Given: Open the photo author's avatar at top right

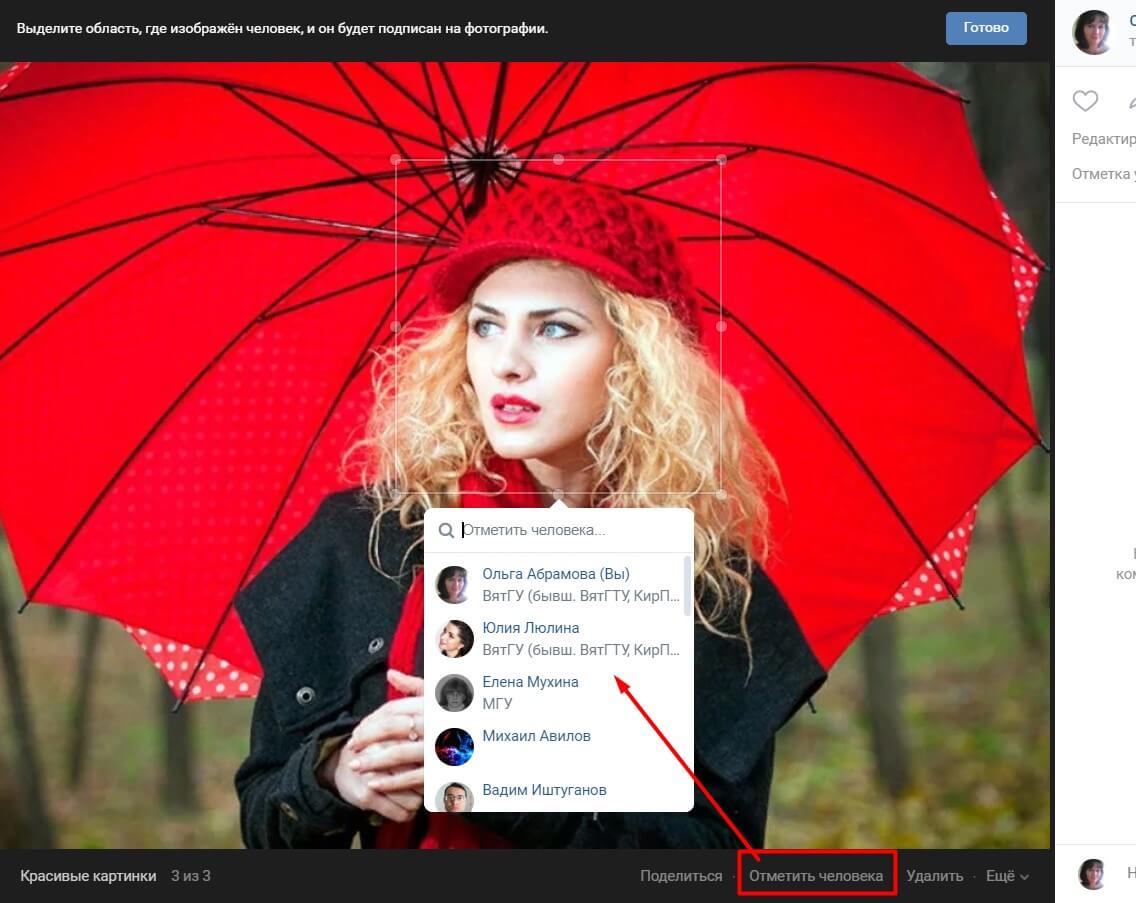Looking at the screenshot, I should (1092, 32).
